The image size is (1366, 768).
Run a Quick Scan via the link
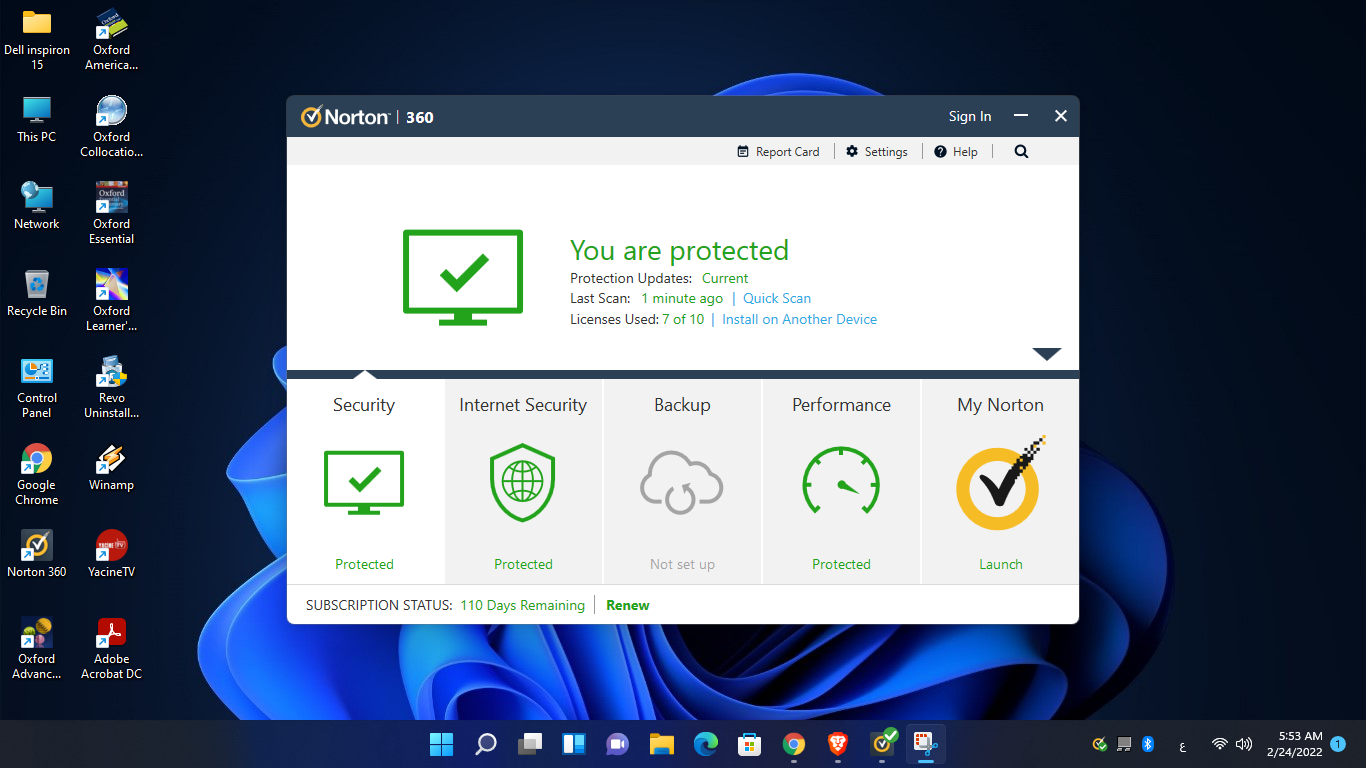(x=777, y=298)
